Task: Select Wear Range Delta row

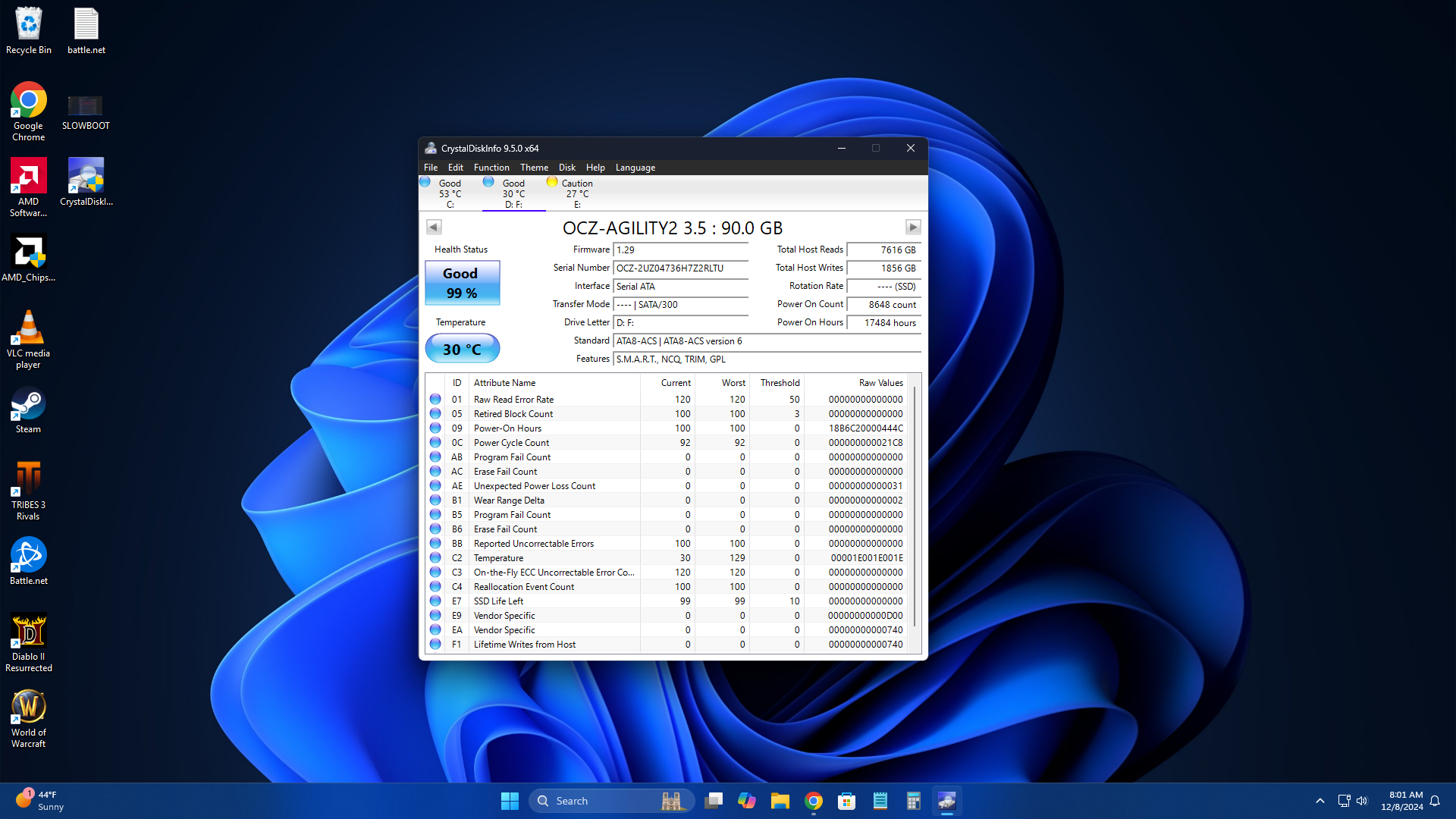Action: point(667,500)
